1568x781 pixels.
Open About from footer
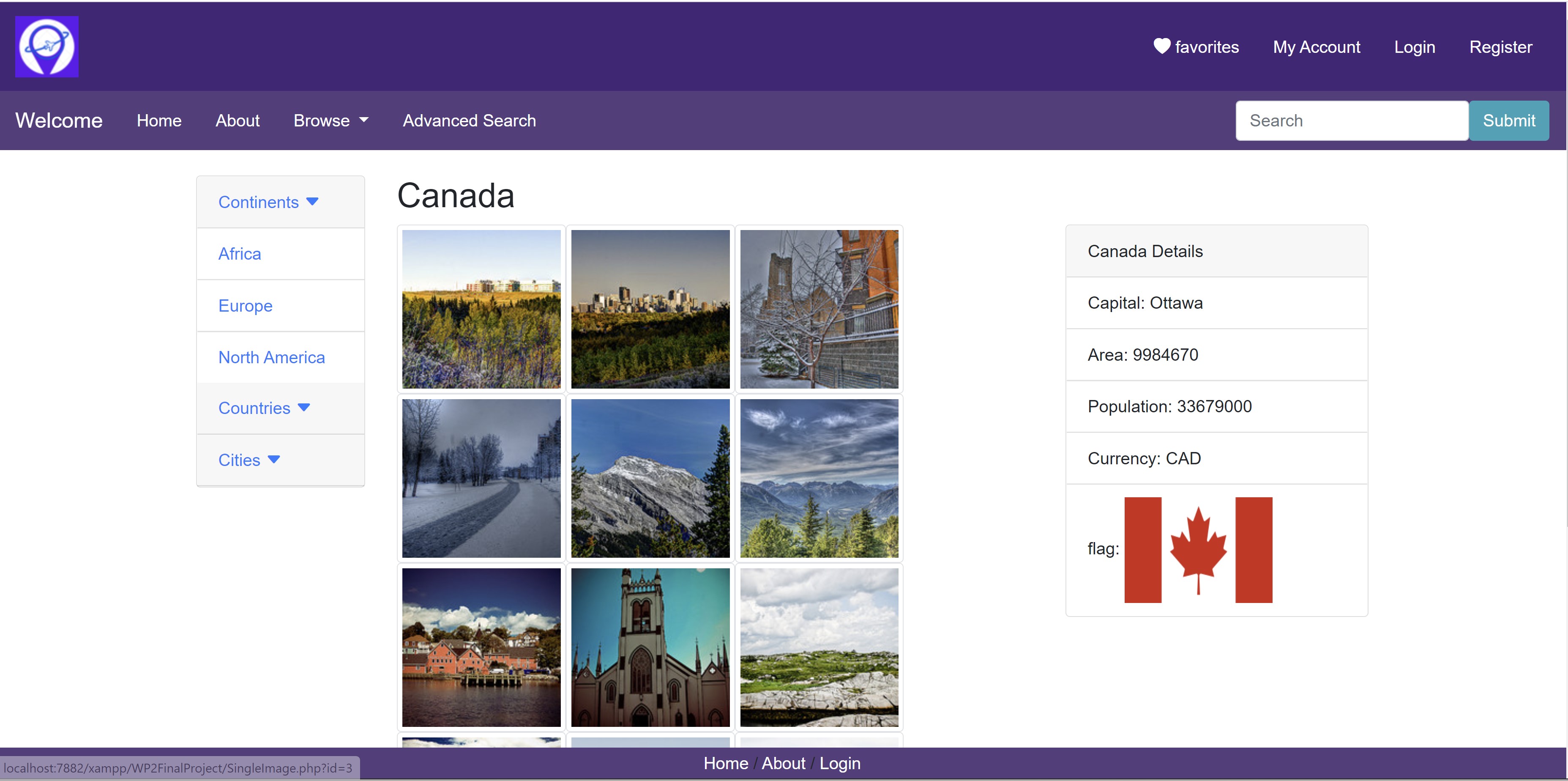point(784,763)
